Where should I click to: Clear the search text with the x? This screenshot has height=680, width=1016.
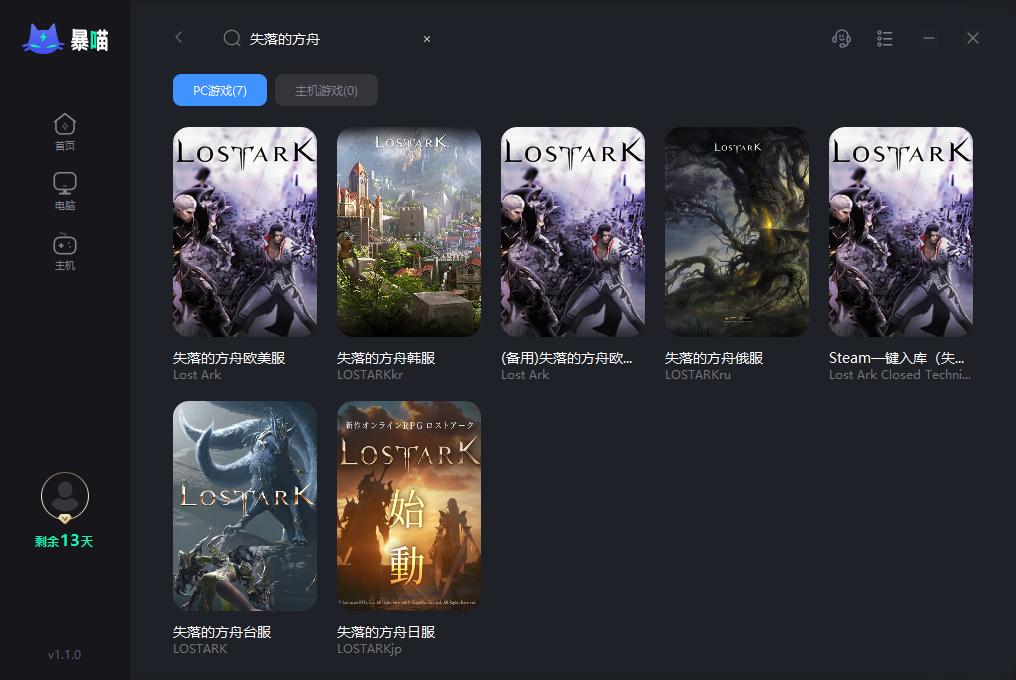[x=427, y=39]
